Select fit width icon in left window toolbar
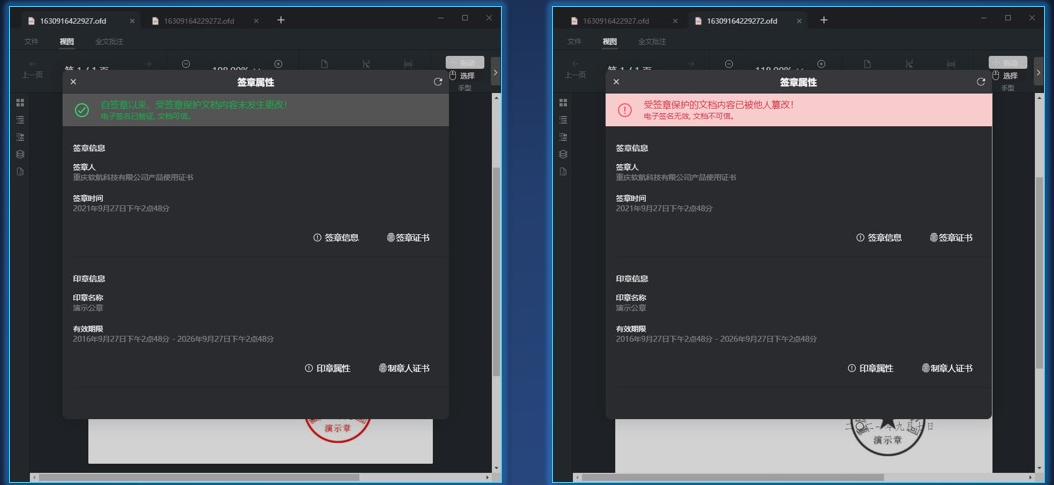1054x485 pixels. point(408,64)
